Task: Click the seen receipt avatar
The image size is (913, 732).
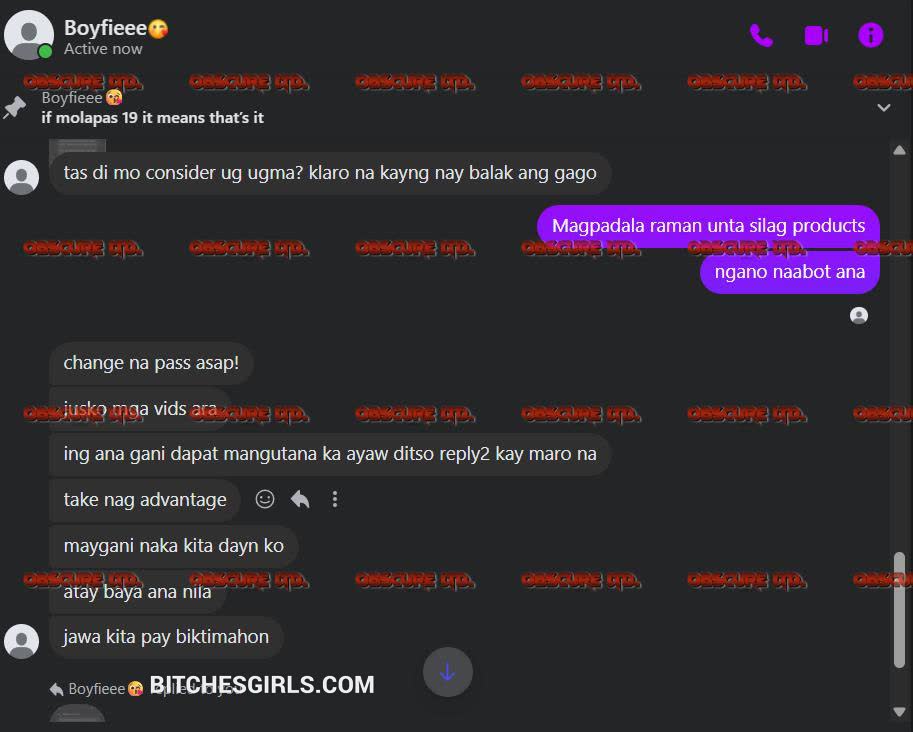Action: [x=859, y=315]
